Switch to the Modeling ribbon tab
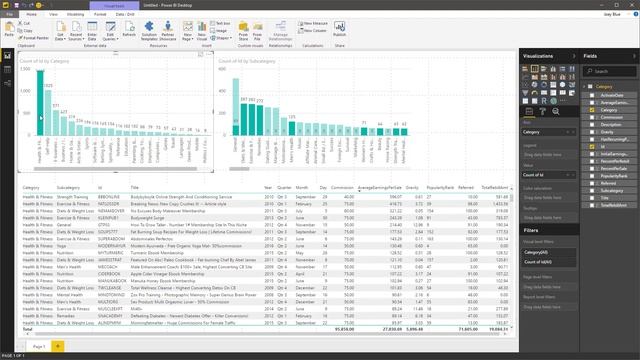The width and height of the screenshot is (640, 360). click(x=76, y=14)
